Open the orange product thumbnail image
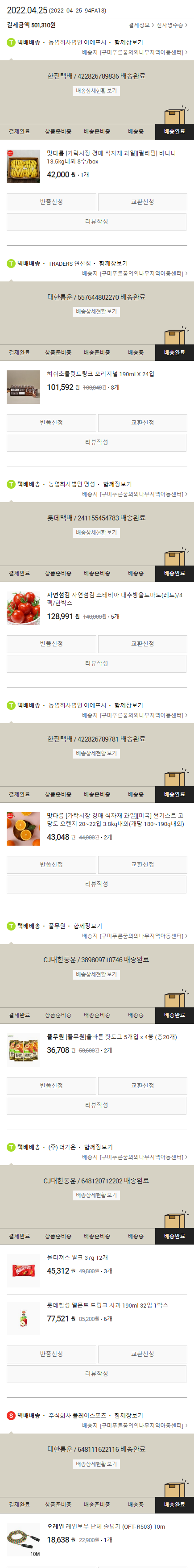This screenshot has height=1568, width=194. coord(23,828)
